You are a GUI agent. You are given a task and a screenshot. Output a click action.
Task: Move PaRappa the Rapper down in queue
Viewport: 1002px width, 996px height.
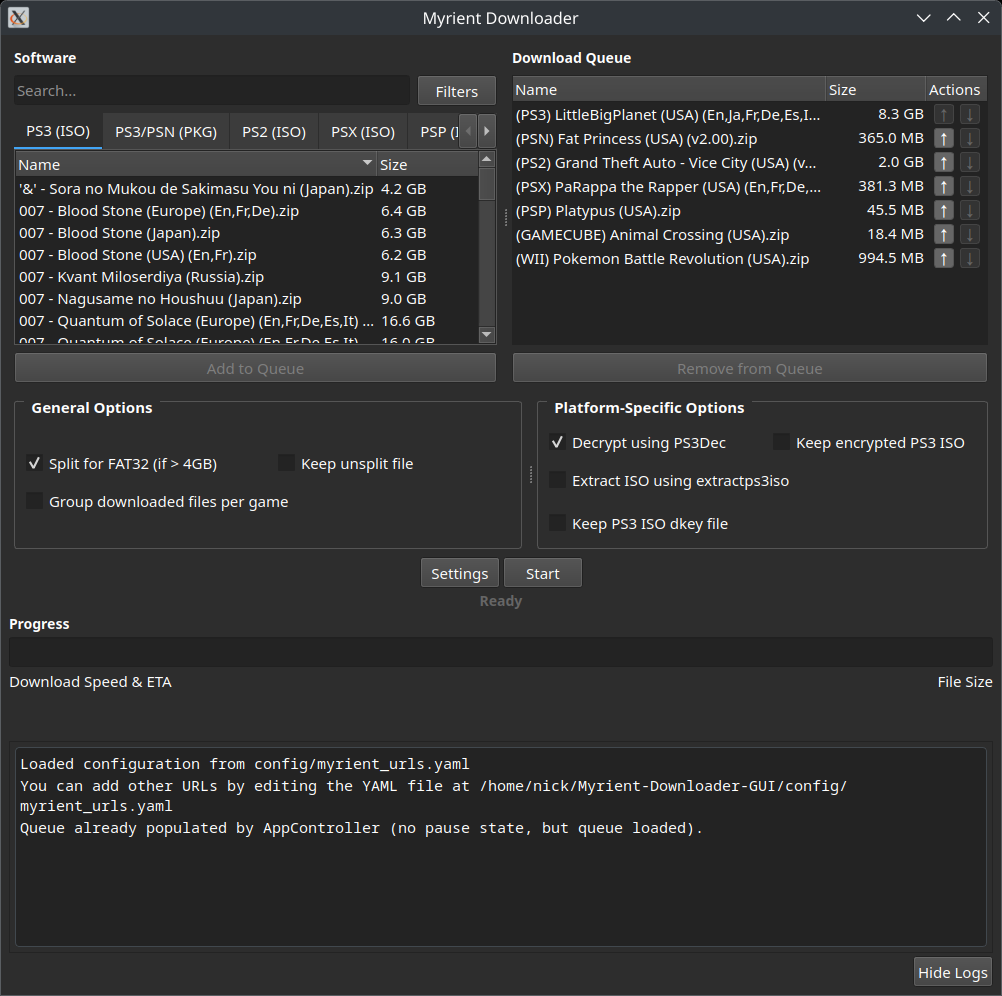click(x=969, y=186)
